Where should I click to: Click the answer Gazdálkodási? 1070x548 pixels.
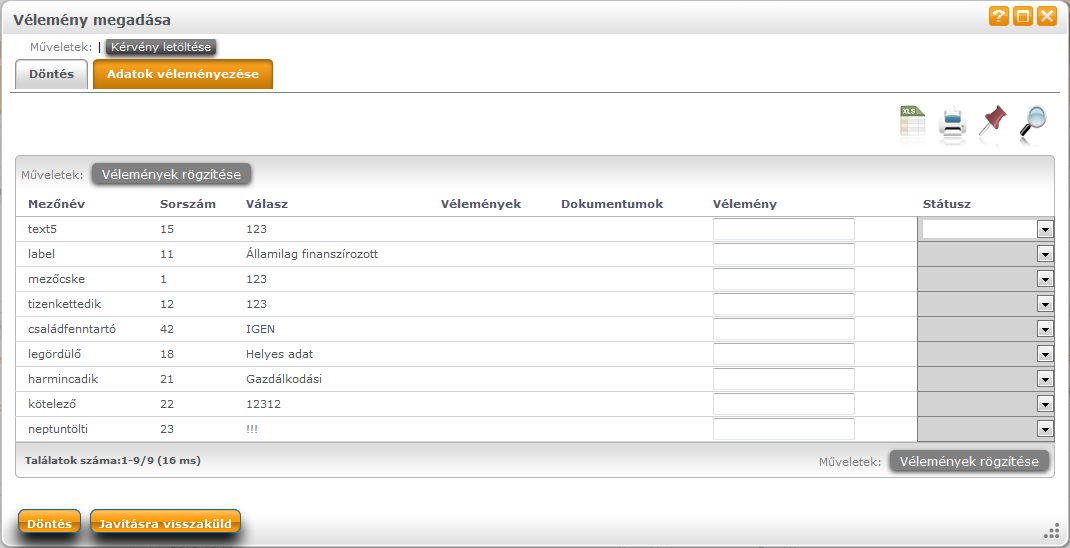[284, 379]
